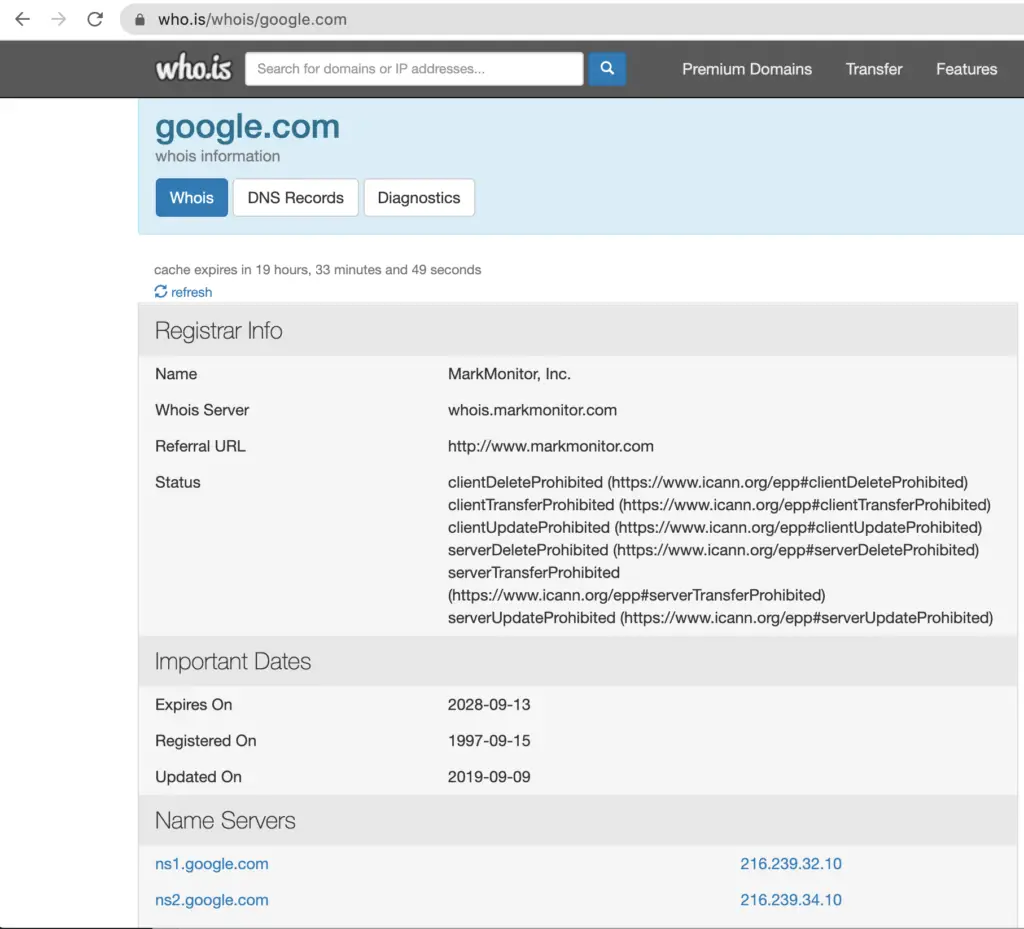
Task: Focus the domain or IP search field
Action: (x=414, y=69)
